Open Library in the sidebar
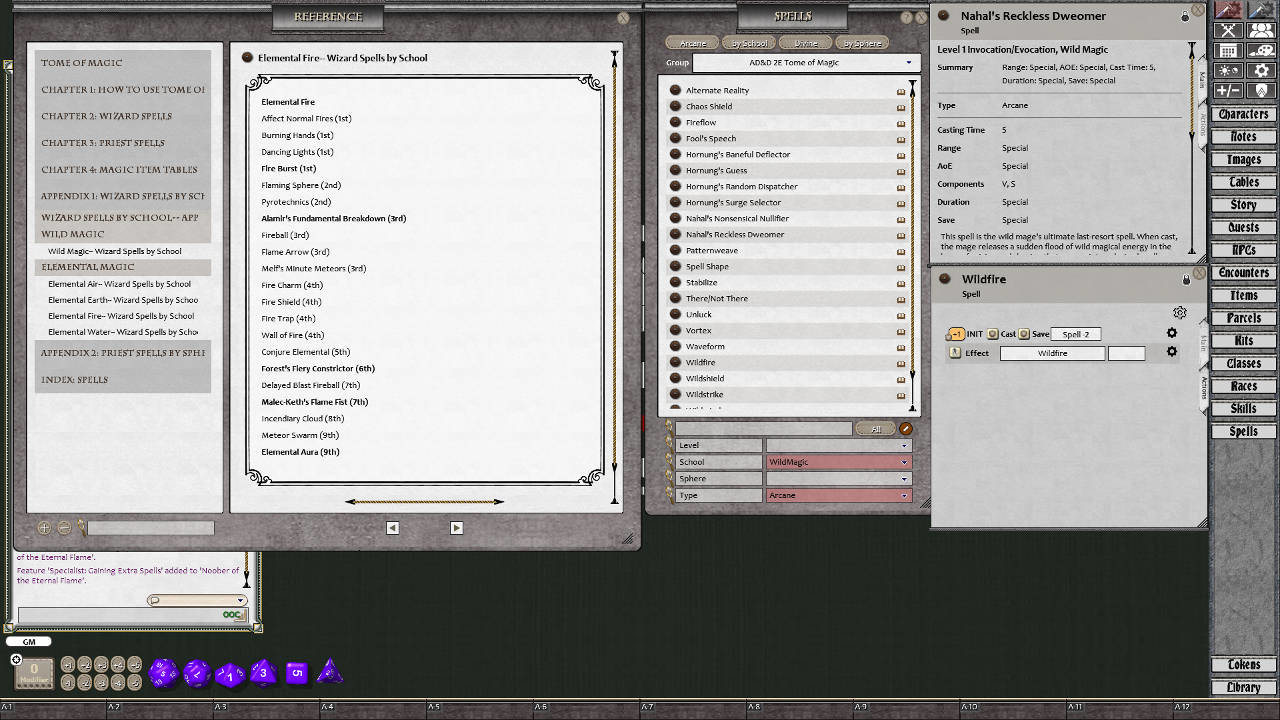Screen dimensions: 1280x720 (x=1243, y=687)
